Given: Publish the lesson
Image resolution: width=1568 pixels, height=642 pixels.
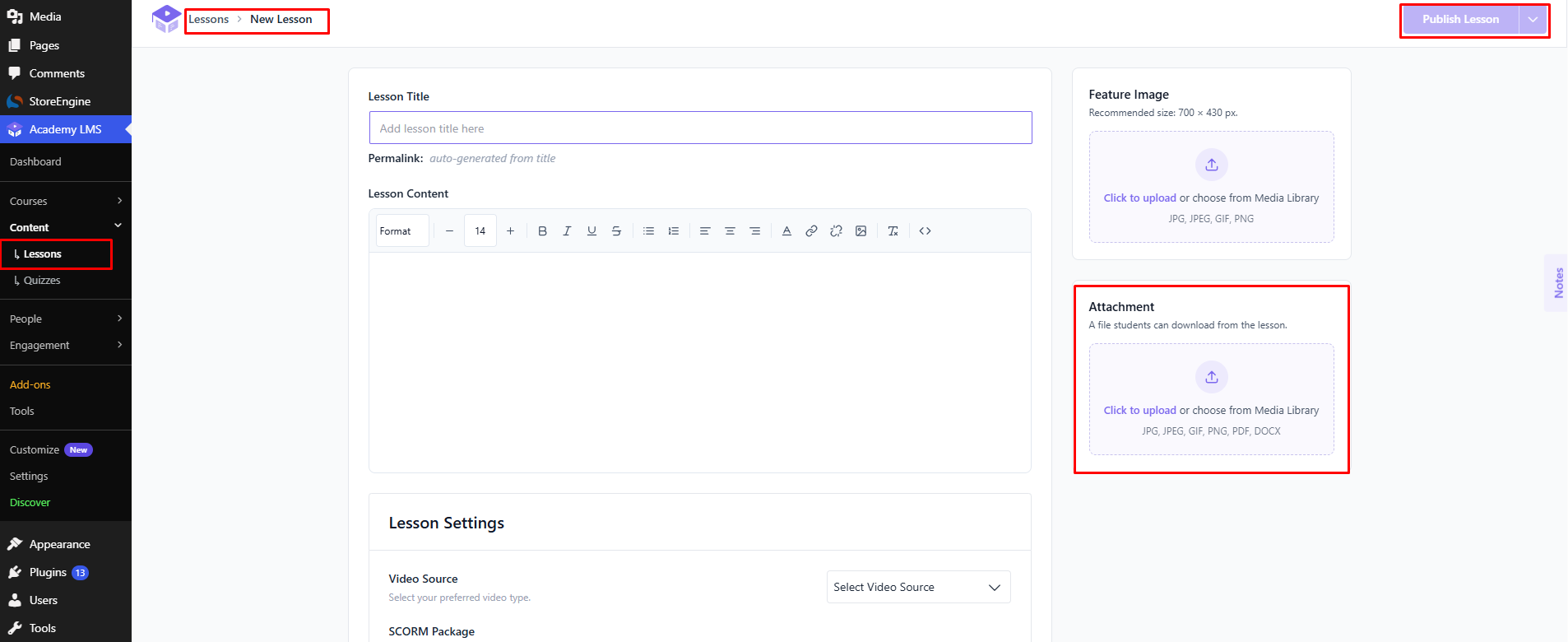Looking at the screenshot, I should (1460, 20).
